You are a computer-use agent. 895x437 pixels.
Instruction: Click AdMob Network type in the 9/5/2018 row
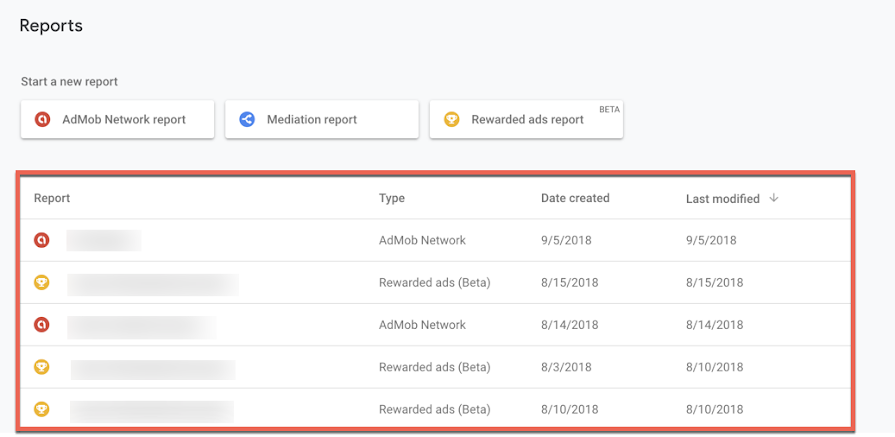click(x=422, y=240)
